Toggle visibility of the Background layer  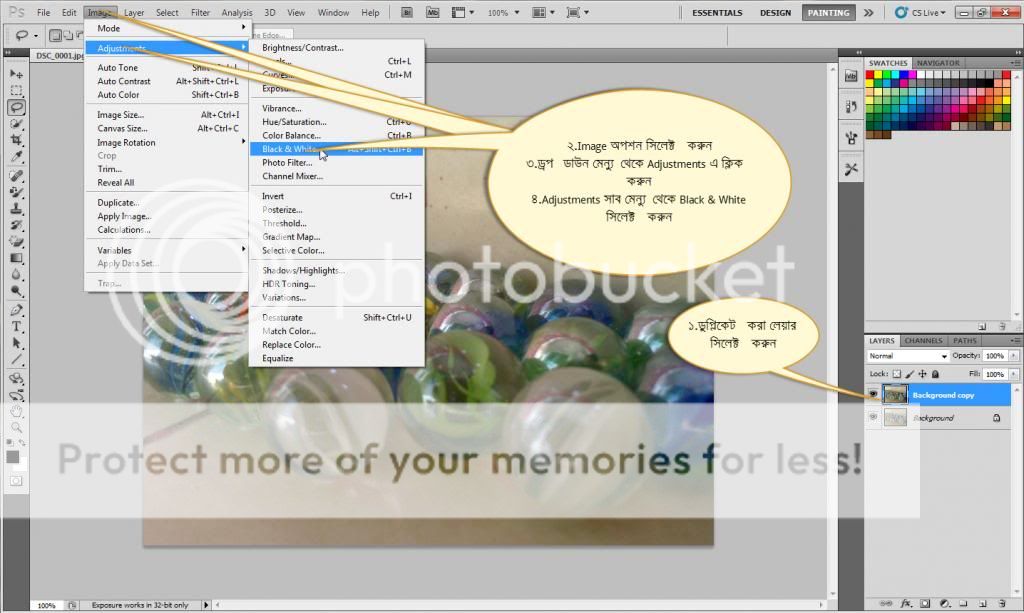[x=874, y=418]
